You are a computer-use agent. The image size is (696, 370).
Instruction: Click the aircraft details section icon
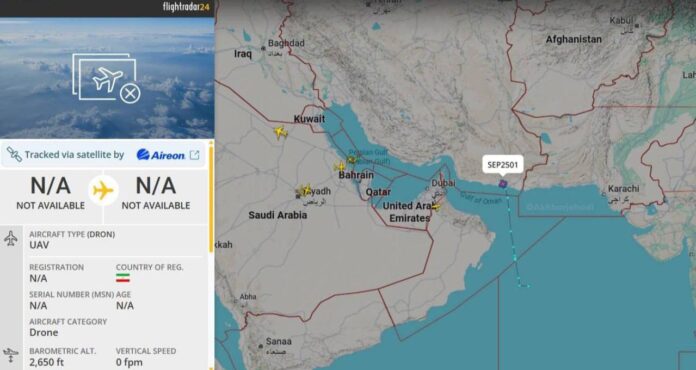tap(11, 238)
